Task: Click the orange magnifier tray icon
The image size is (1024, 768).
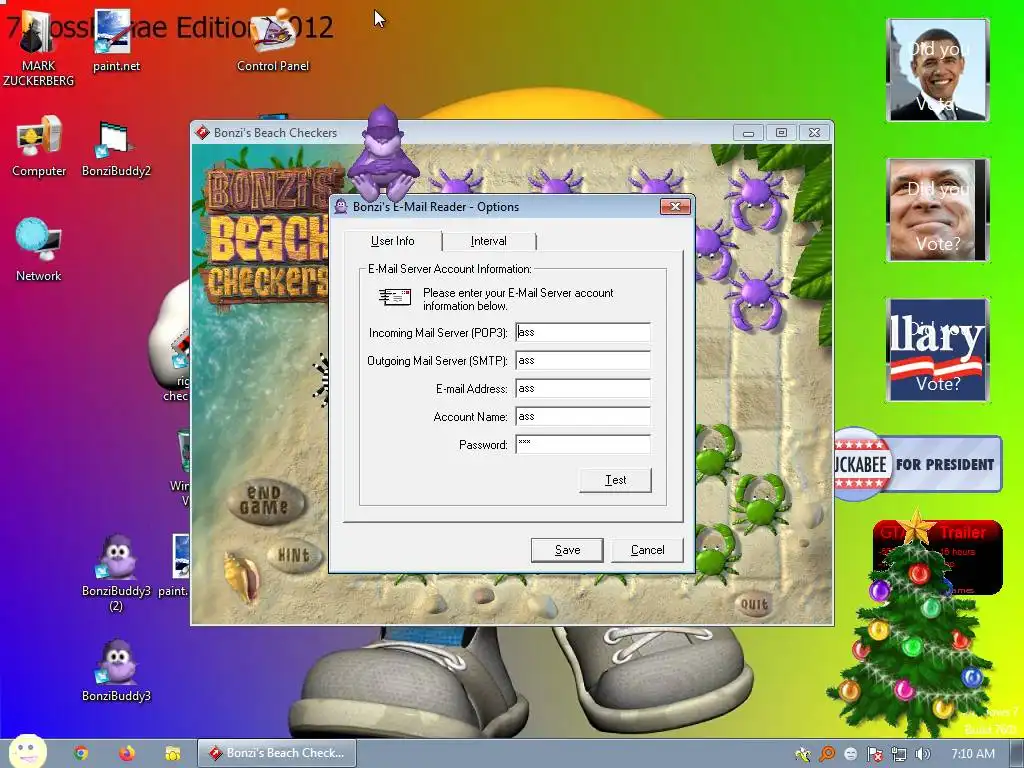Action: [827, 754]
